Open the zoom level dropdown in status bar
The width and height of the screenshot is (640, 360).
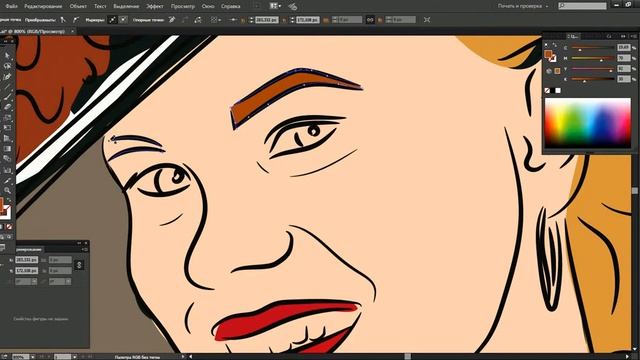click(x=33, y=357)
